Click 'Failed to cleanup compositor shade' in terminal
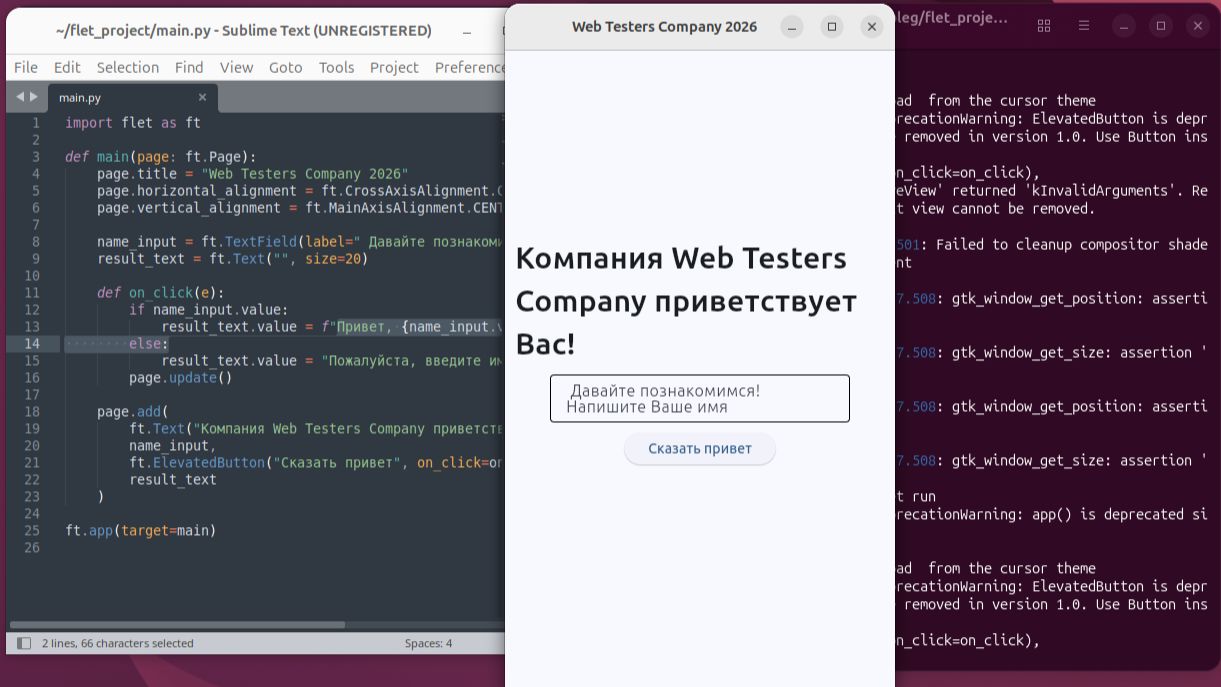Viewport: 1221px width, 687px height. [x=1072, y=244]
